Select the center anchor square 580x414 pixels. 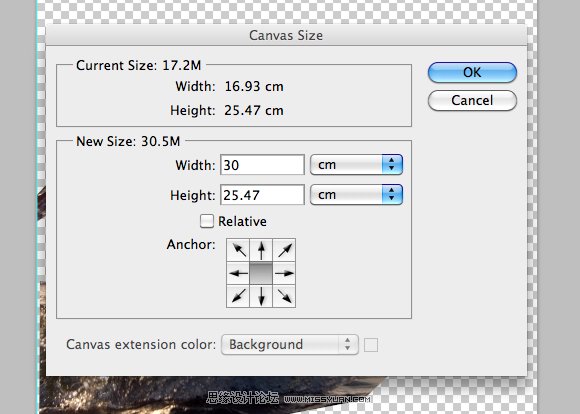(261, 273)
